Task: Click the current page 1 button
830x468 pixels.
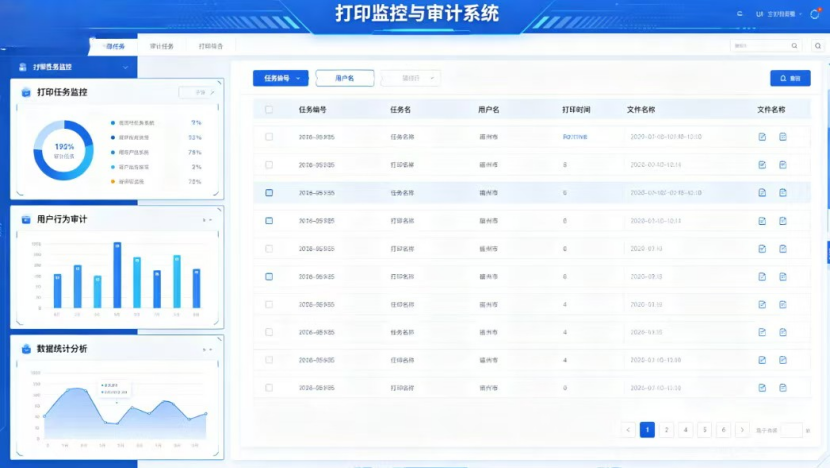Action: [647, 430]
